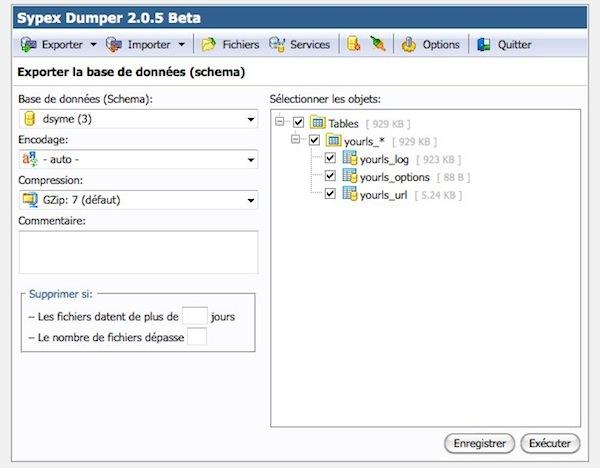
Task: Click the Tables label in tree
Action: pos(343,124)
